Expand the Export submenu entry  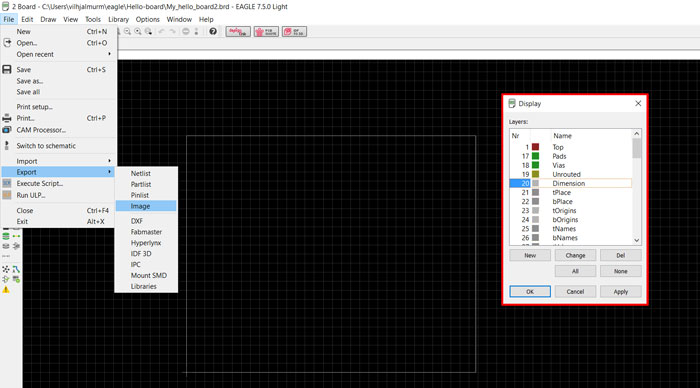(x=58, y=172)
